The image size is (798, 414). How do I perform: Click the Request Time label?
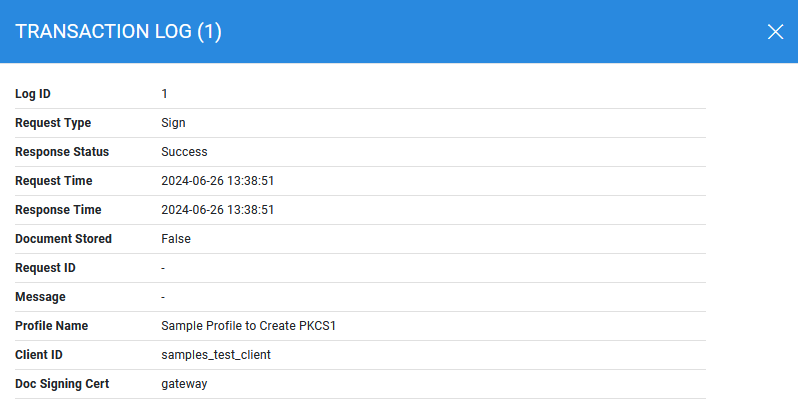54,181
